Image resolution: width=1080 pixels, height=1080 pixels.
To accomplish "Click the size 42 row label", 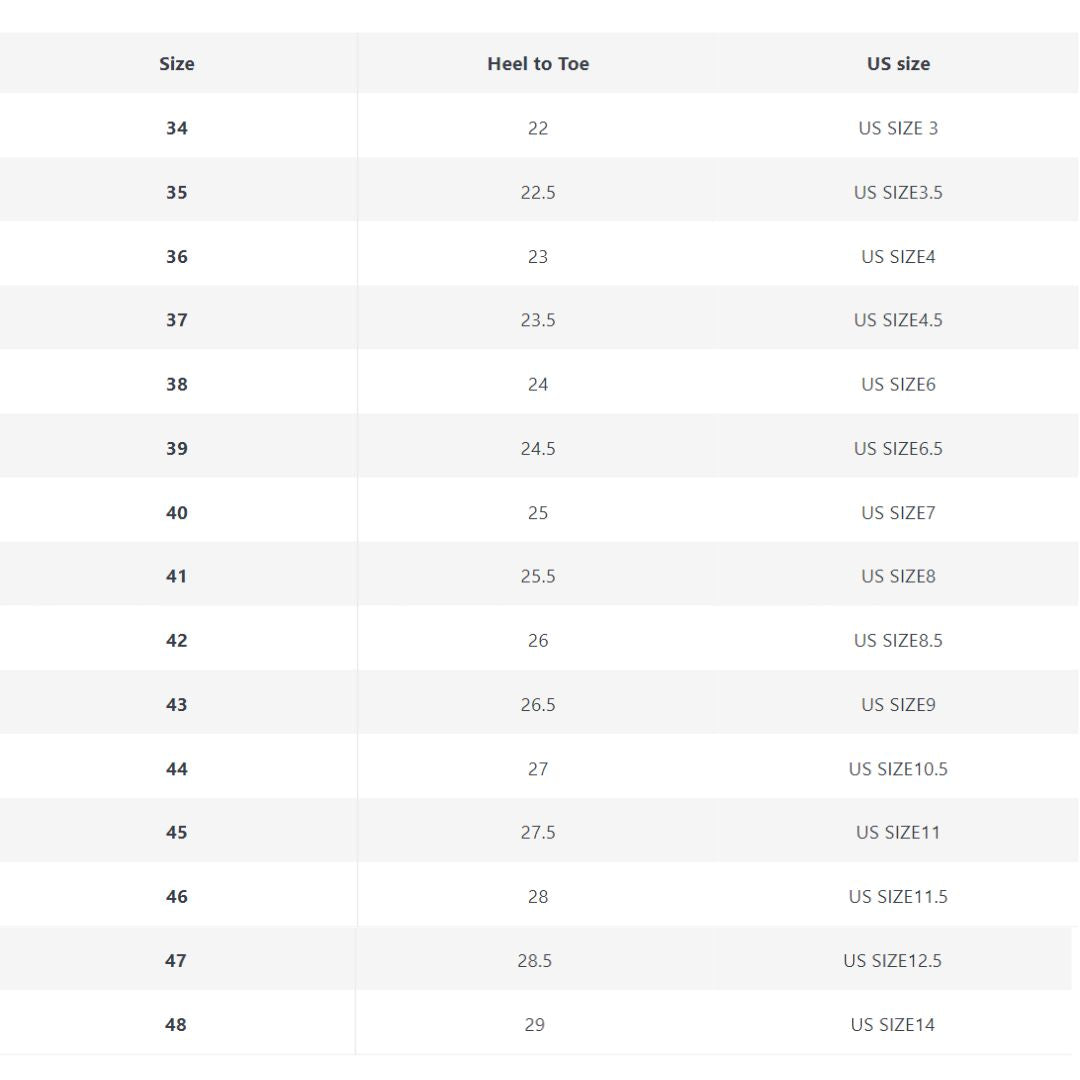I will coord(177,640).
